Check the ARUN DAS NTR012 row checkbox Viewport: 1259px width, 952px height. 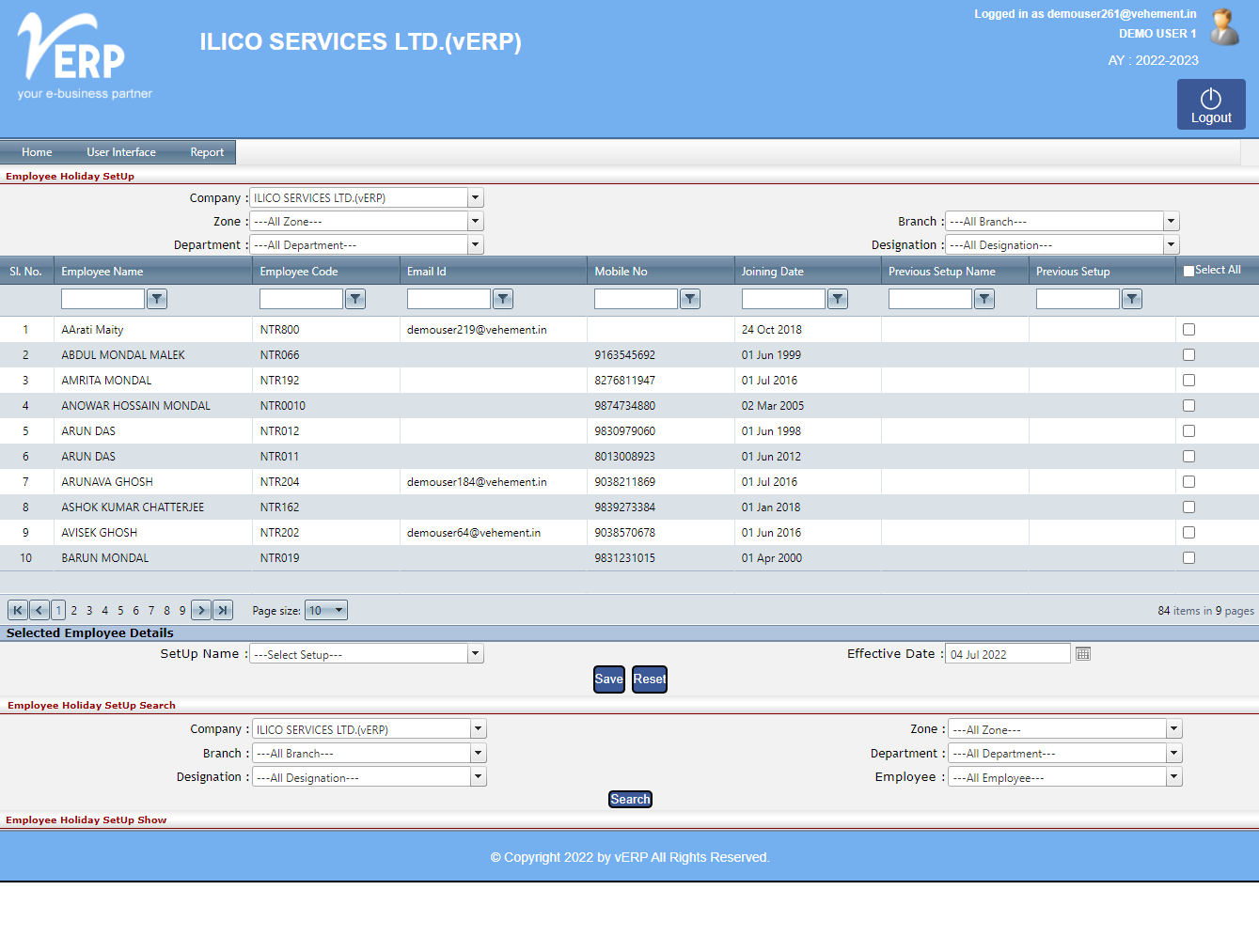click(1188, 431)
